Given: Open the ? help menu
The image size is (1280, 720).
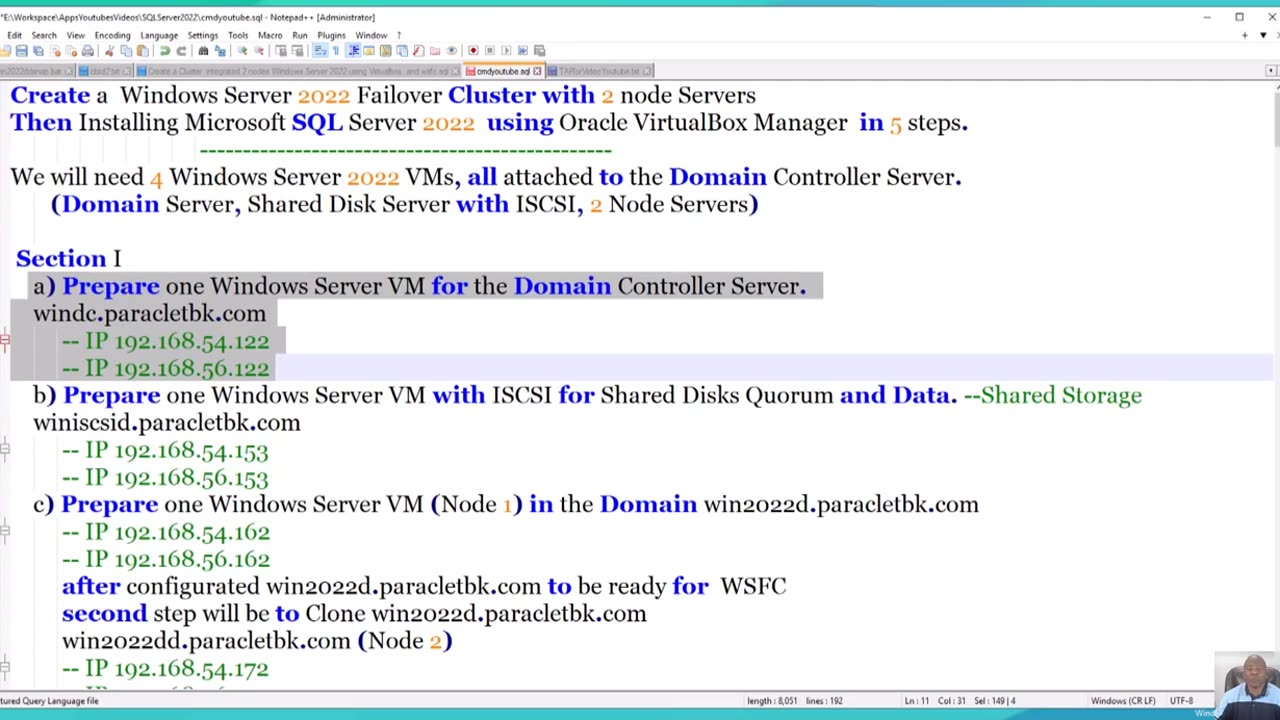Looking at the screenshot, I should (x=399, y=35).
